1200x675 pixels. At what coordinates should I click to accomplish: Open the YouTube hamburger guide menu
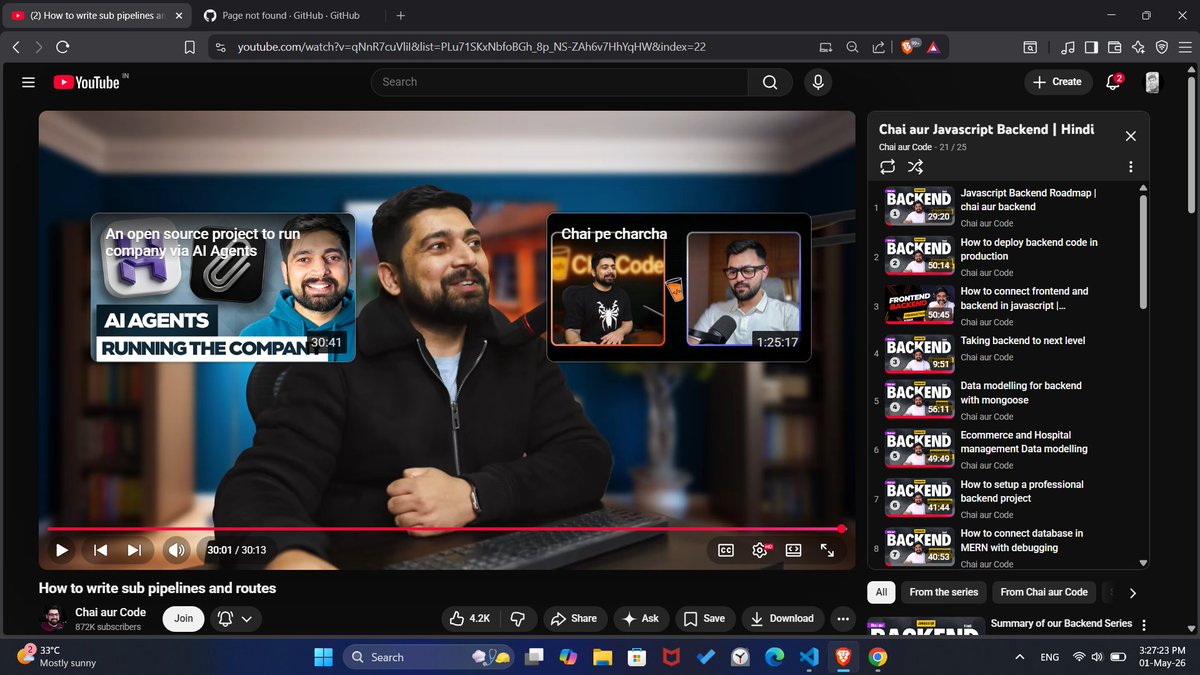[x=28, y=82]
